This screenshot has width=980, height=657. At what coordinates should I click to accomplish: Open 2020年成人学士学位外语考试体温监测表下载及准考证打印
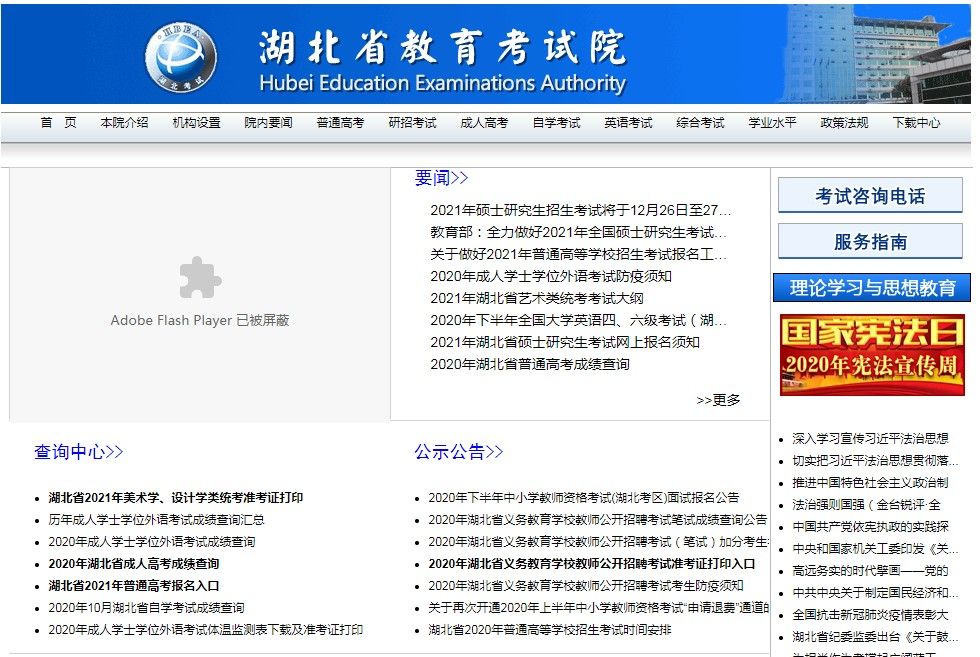(206, 629)
